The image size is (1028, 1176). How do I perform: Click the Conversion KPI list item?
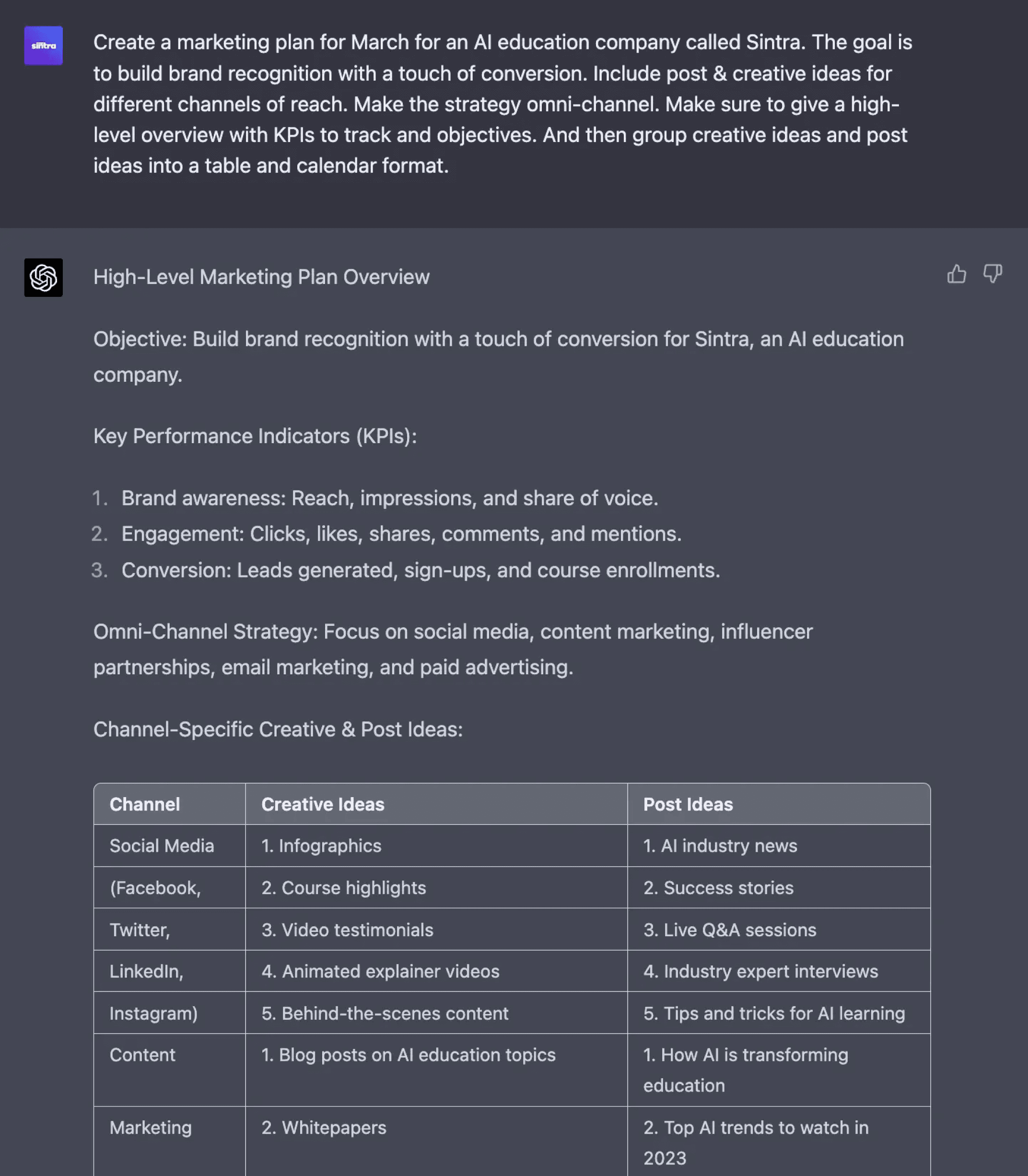tap(421, 570)
